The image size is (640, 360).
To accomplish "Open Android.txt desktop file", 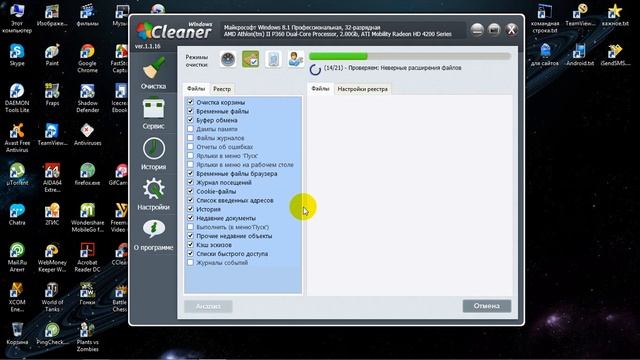I will pos(580,55).
